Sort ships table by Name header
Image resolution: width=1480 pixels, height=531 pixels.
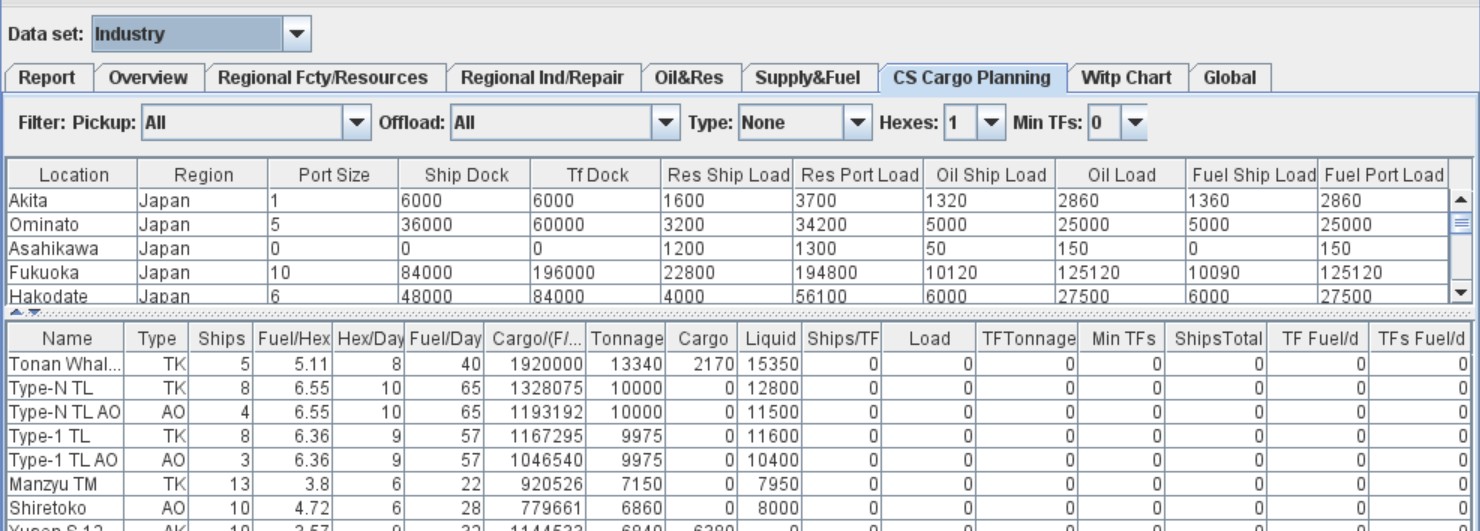point(67,339)
